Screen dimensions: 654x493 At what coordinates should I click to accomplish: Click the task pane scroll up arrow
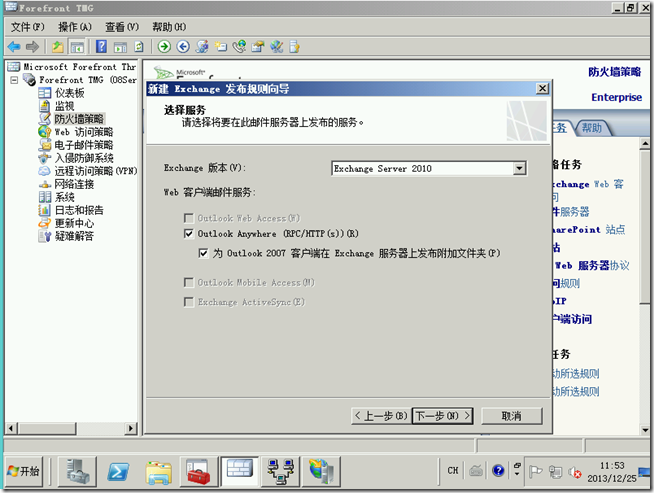[x=645, y=144]
